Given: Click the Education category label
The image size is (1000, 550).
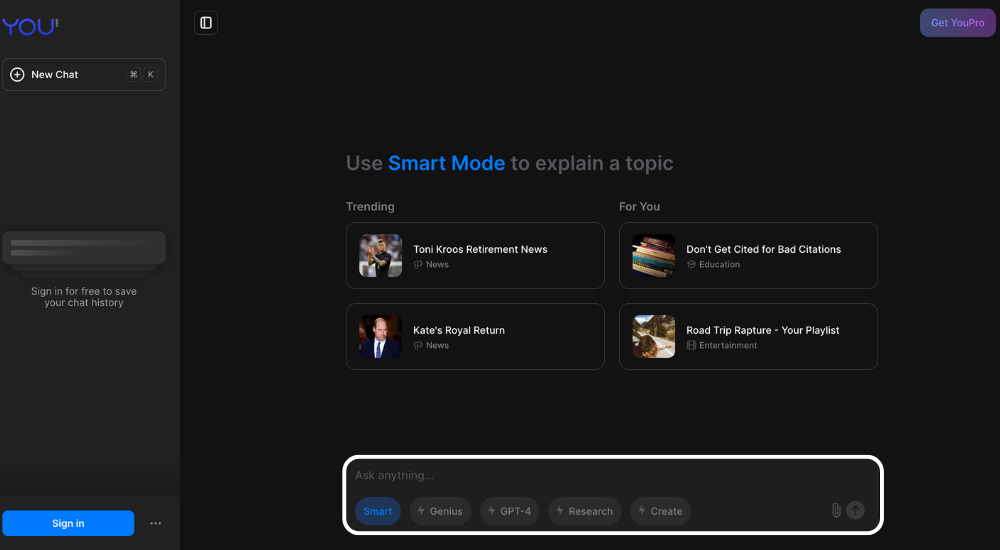Looking at the screenshot, I should (719, 264).
